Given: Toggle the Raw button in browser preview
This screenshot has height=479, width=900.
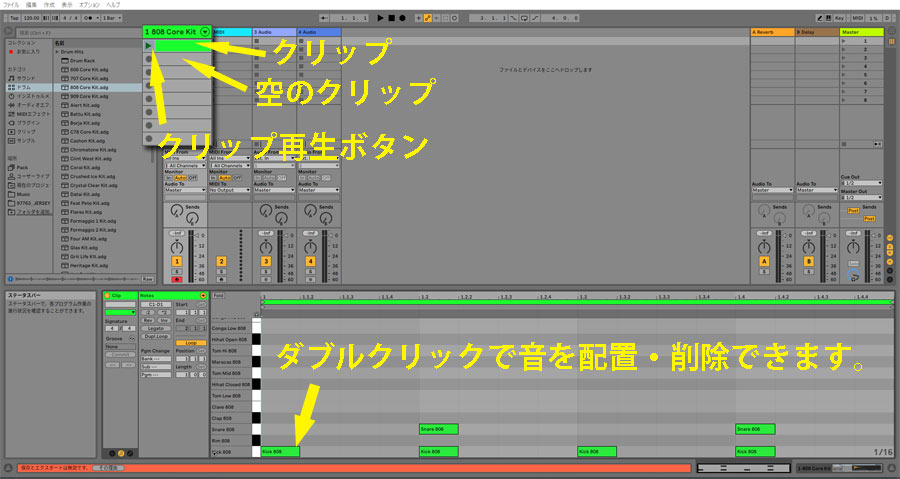Looking at the screenshot, I should tap(148, 279).
